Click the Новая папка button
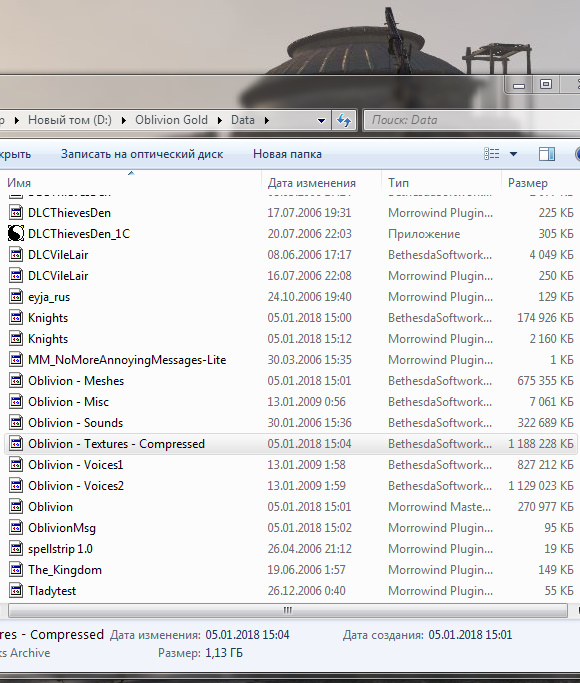Screen dimensions: 580x683 pos(287,154)
